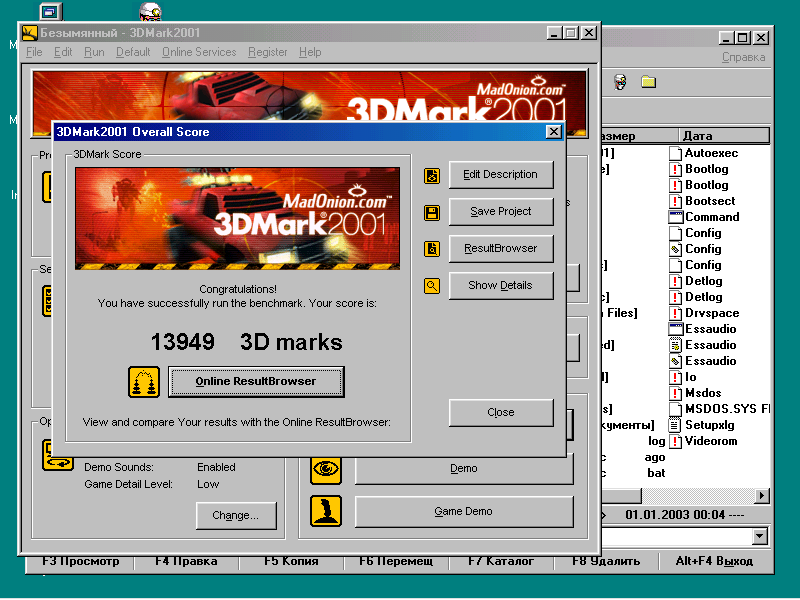
Task: Close the Overall Score dialog via Close button
Action: pyautogui.click(x=500, y=412)
